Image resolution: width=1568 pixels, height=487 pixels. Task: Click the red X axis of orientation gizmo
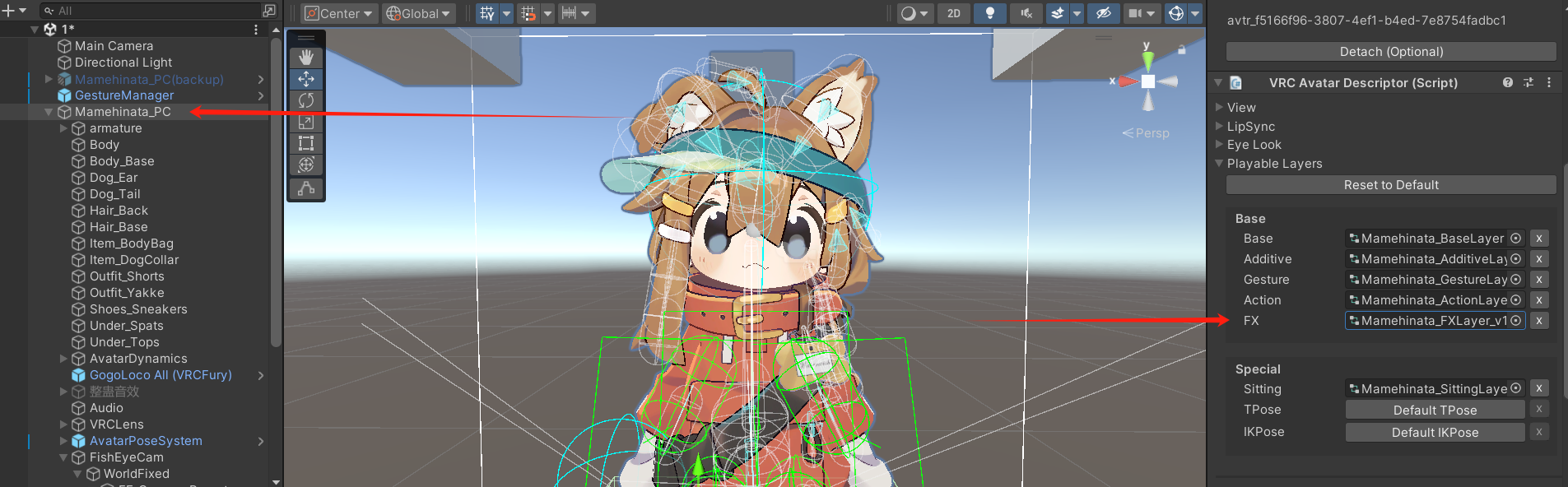coord(1127,81)
